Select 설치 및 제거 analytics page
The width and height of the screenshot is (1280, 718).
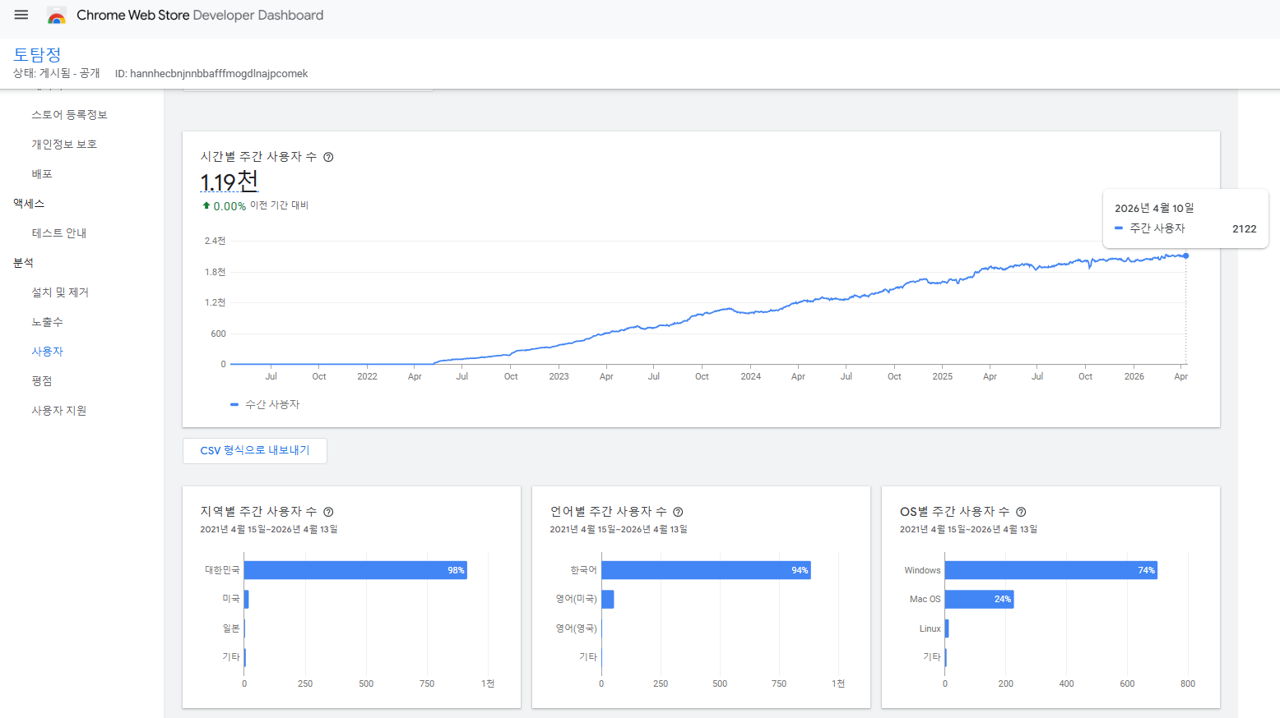click(60, 292)
